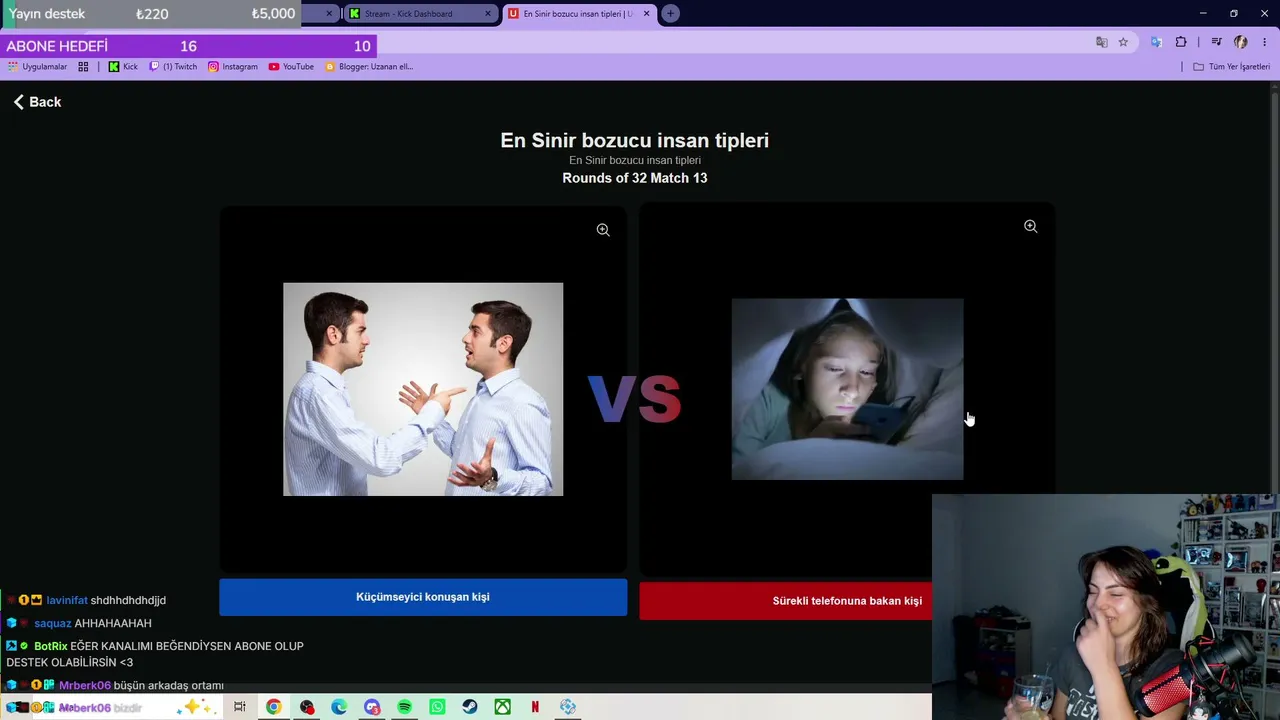Go back using the Back arrow
This screenshot has height=720, width=1280.
pyautogui.click(x=37, y=102)
